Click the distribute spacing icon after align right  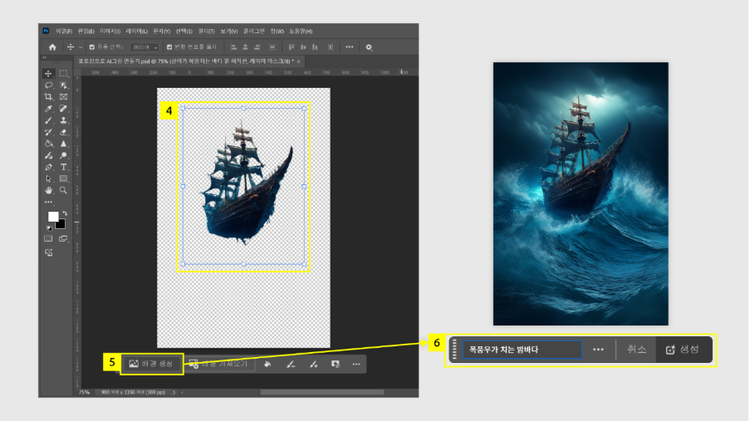272,47
